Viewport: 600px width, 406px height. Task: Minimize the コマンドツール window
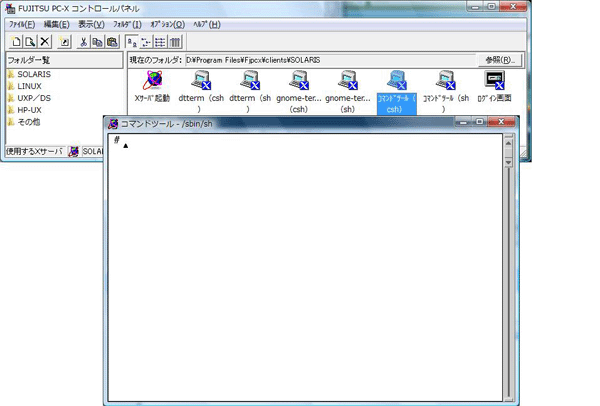pyautogui.click(x=463, y=122)
